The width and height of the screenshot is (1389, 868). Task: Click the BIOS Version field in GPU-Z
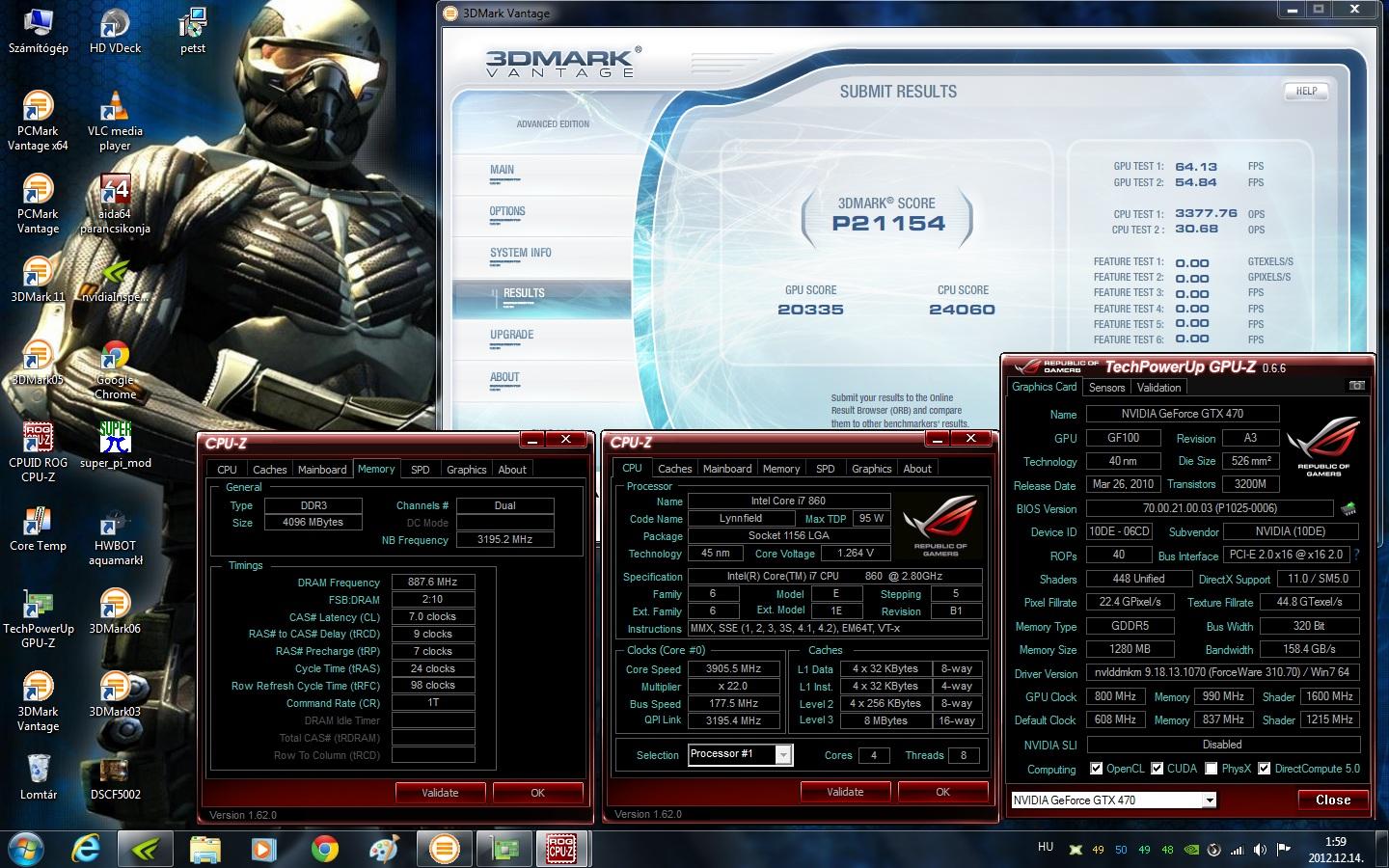click(1210, 508)
